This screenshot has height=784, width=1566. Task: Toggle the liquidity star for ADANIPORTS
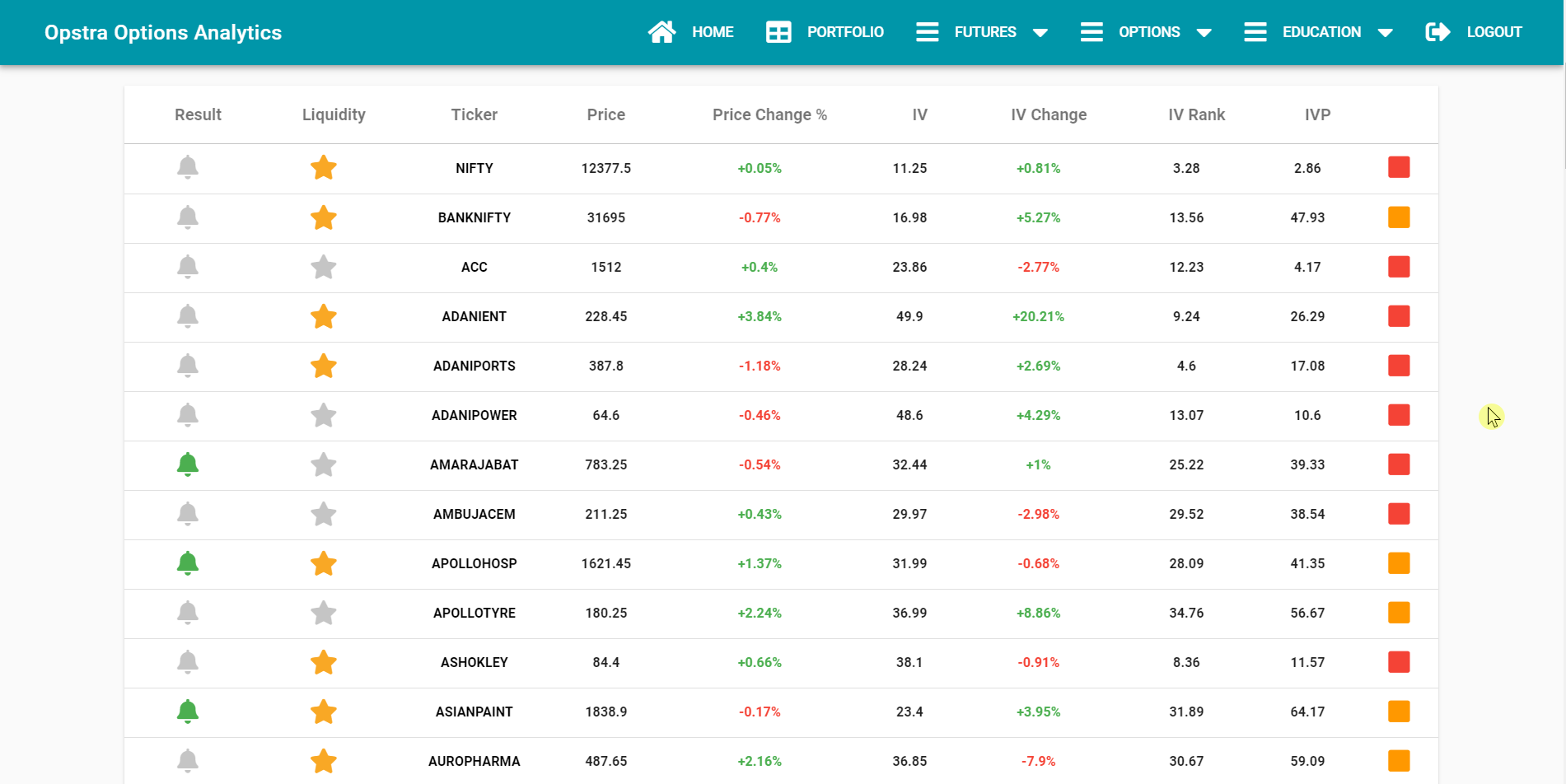click(x=324, y=366)
